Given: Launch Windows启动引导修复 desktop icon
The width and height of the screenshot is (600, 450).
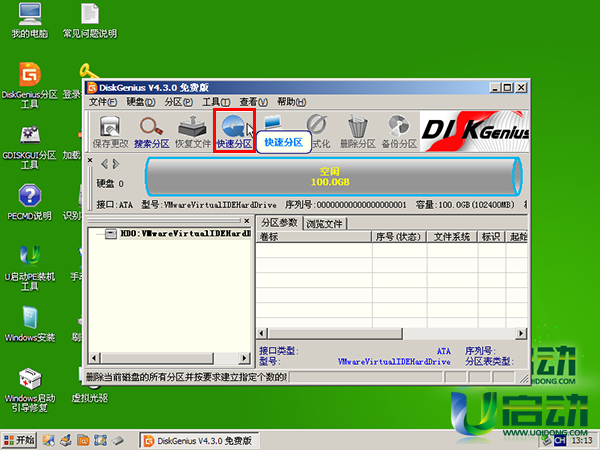Looking at the screenshot, I should click(30, 390).
